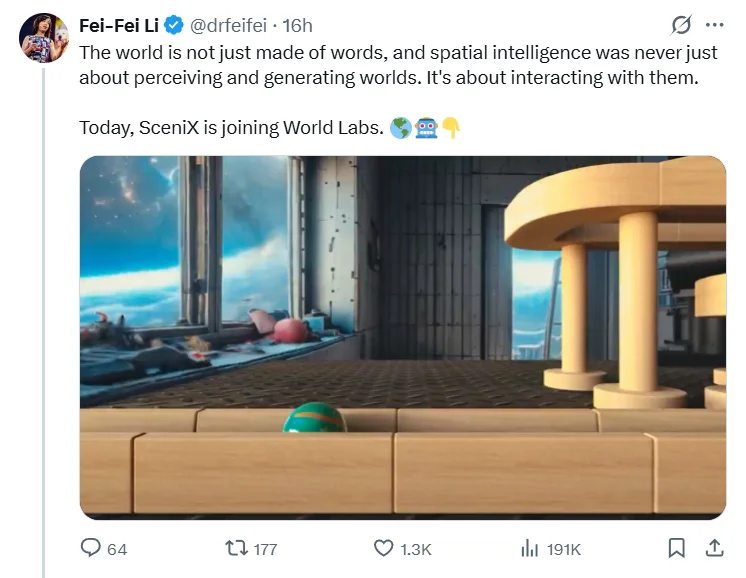This screenshot has height=578, width=746.
Task: Click the repost arrows icon
Action: pos(236,548)
